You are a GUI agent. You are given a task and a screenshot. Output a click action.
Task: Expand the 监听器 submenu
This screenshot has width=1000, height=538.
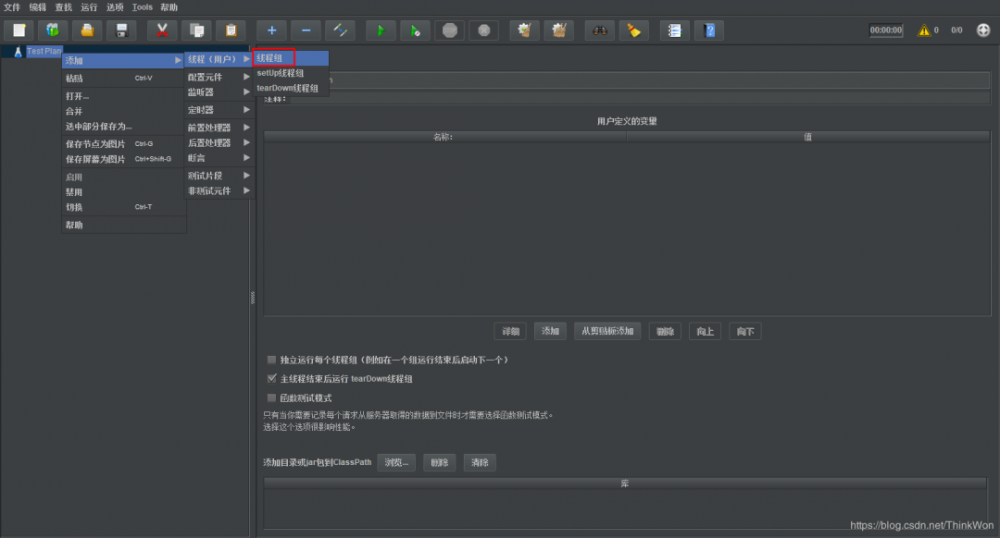[219, 92]
